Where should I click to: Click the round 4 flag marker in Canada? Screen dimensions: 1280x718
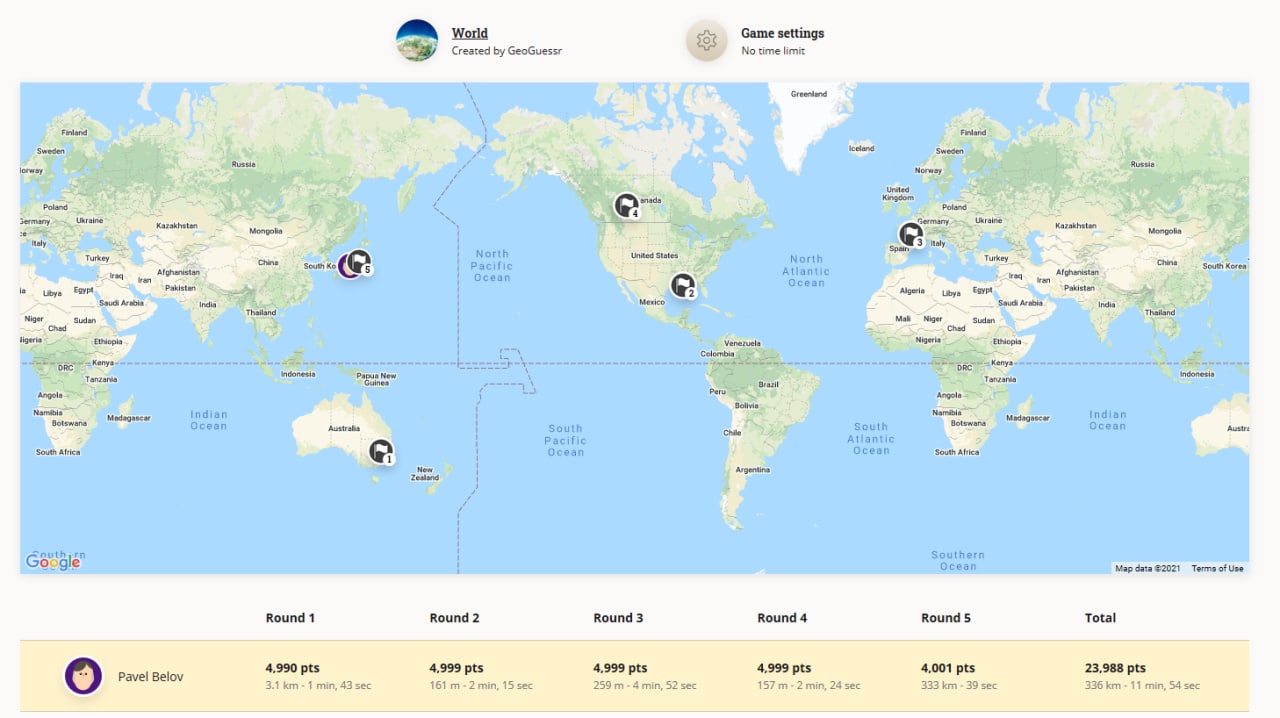(x=626, y=206)
